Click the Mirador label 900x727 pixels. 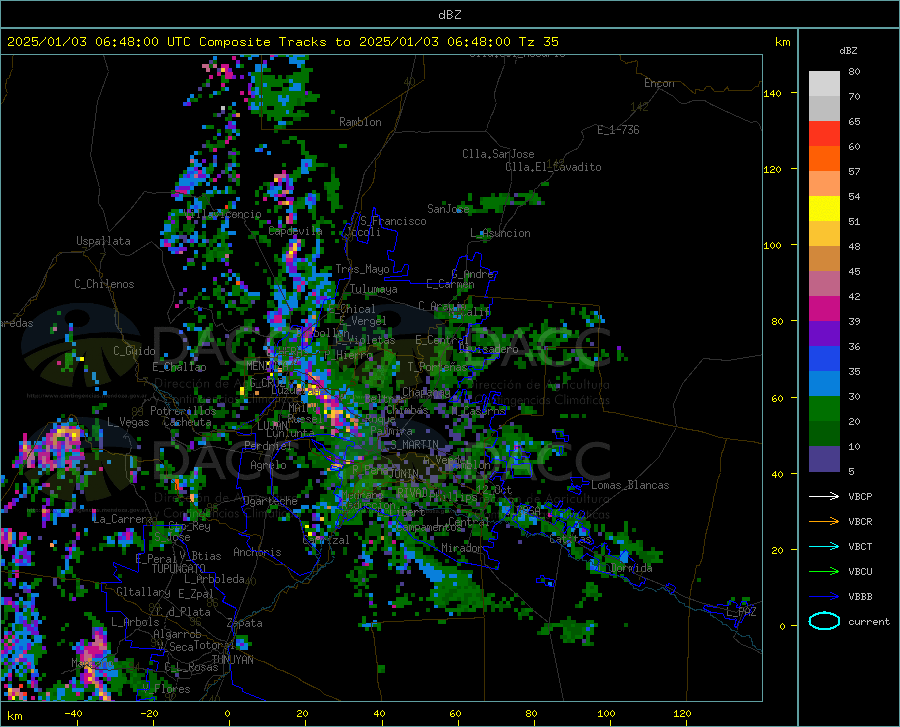coord(461,548)
